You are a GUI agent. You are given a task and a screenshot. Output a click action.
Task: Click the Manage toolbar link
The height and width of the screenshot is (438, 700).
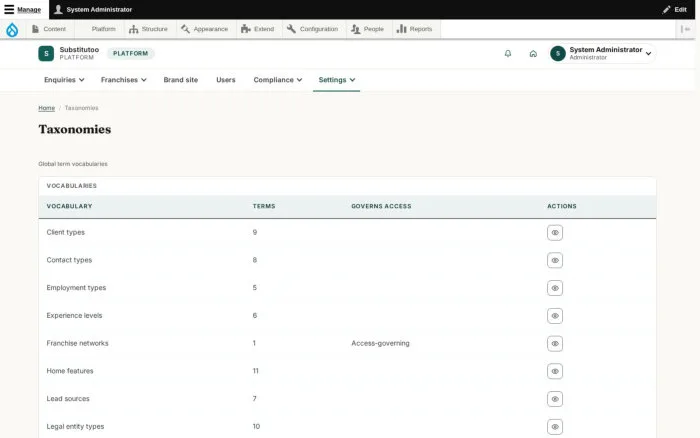pos(29,9)
